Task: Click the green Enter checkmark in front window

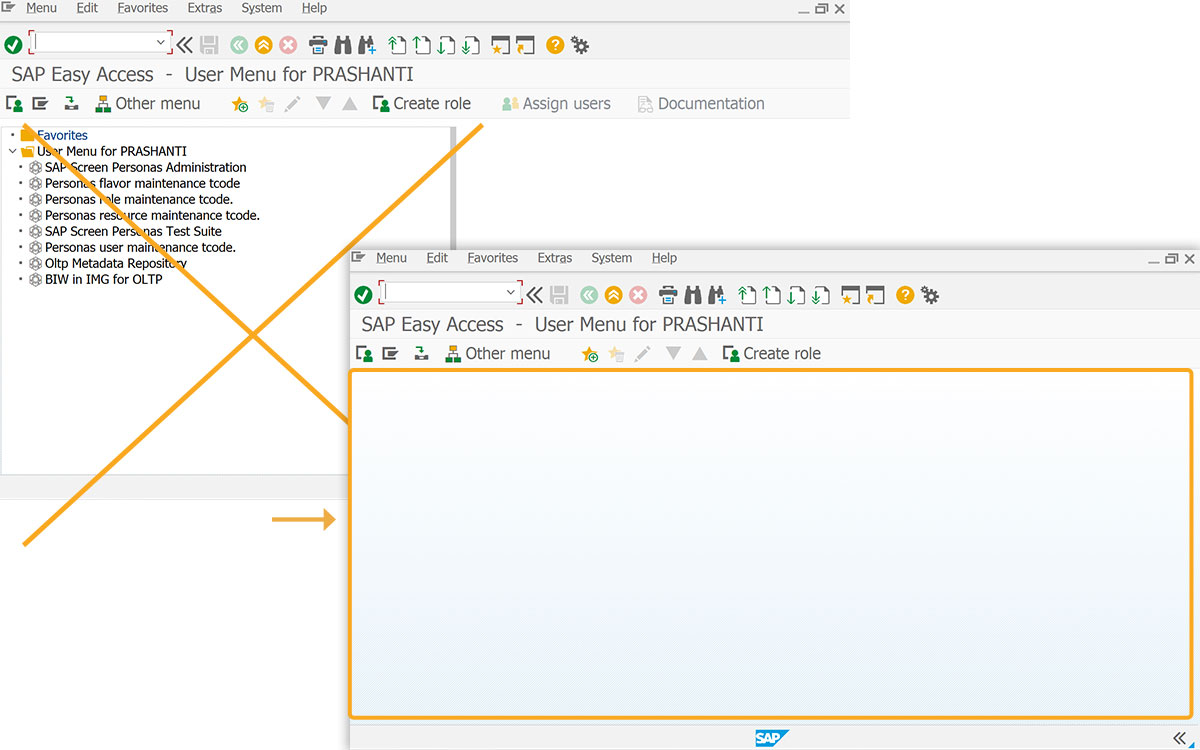Action: pyautogui.click(x=363, y=295)
